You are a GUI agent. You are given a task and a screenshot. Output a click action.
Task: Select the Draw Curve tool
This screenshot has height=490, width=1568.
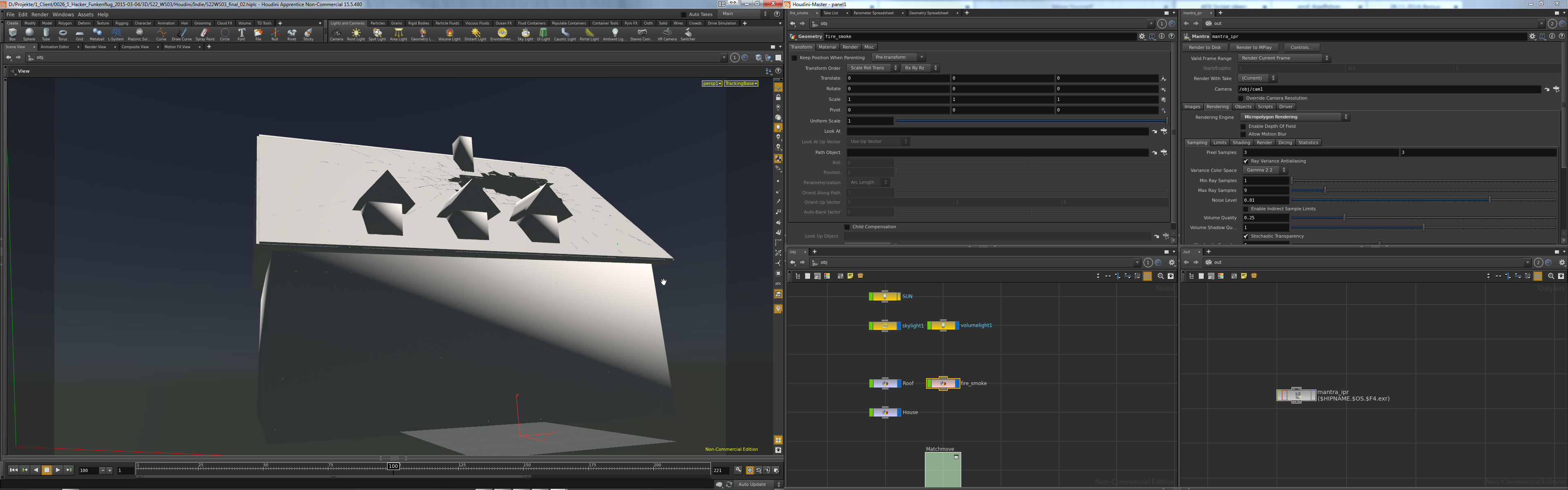pos(181,34)
